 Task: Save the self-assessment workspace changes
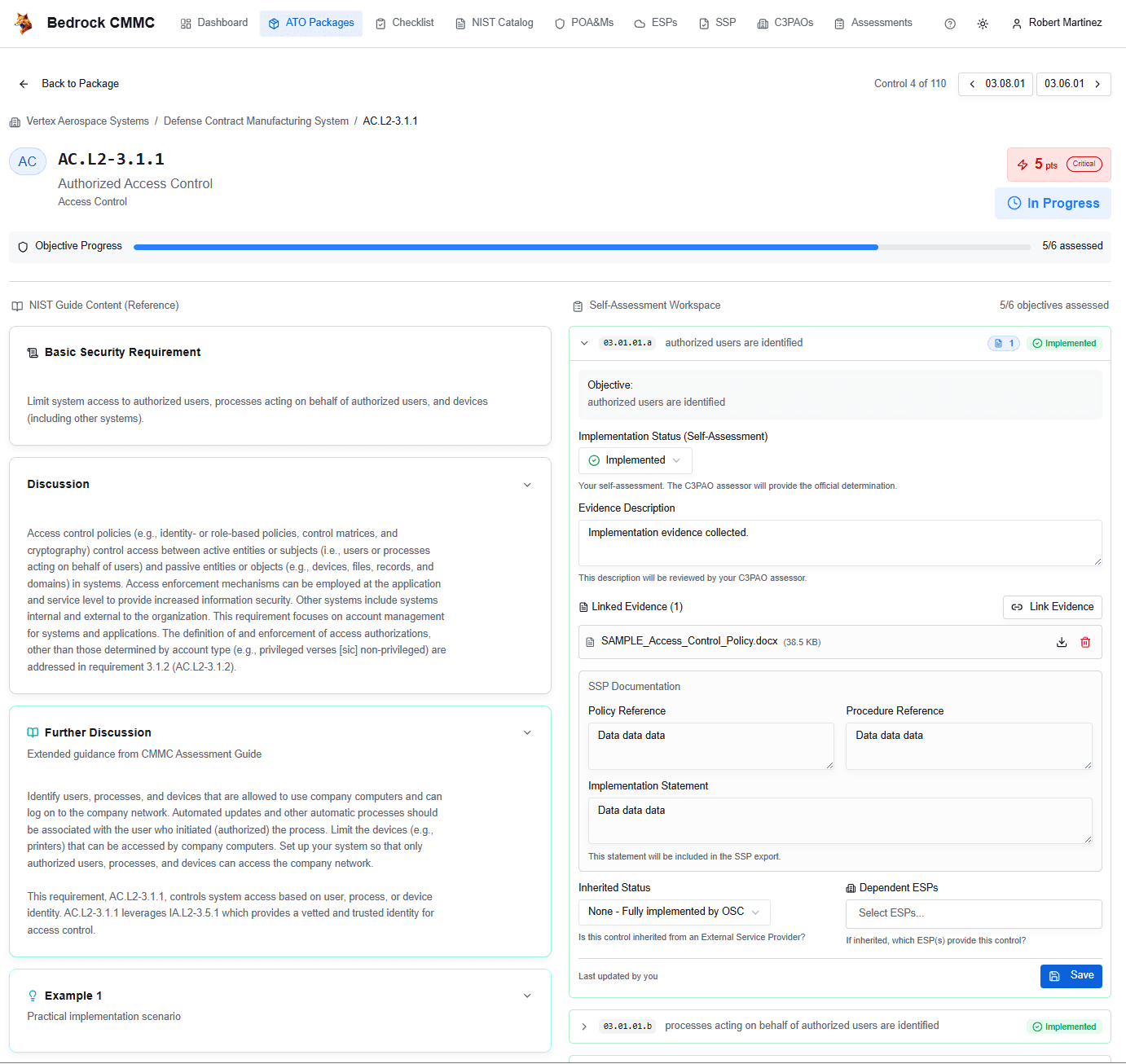pyautogui.click(x=1071, y=975)
